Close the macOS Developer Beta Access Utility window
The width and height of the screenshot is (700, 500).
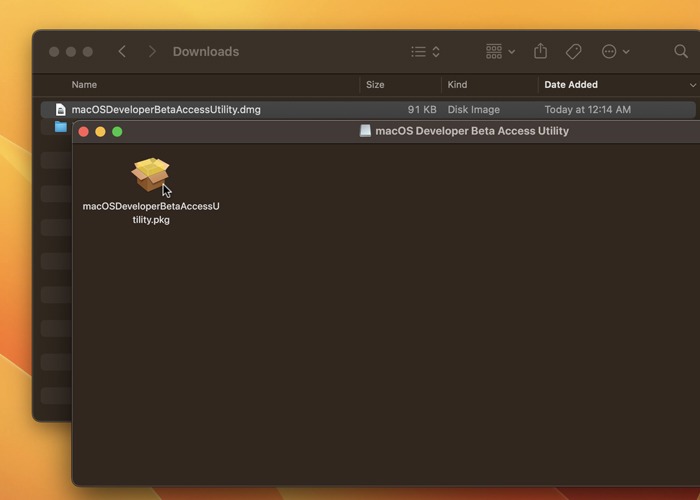pos(83,132)
